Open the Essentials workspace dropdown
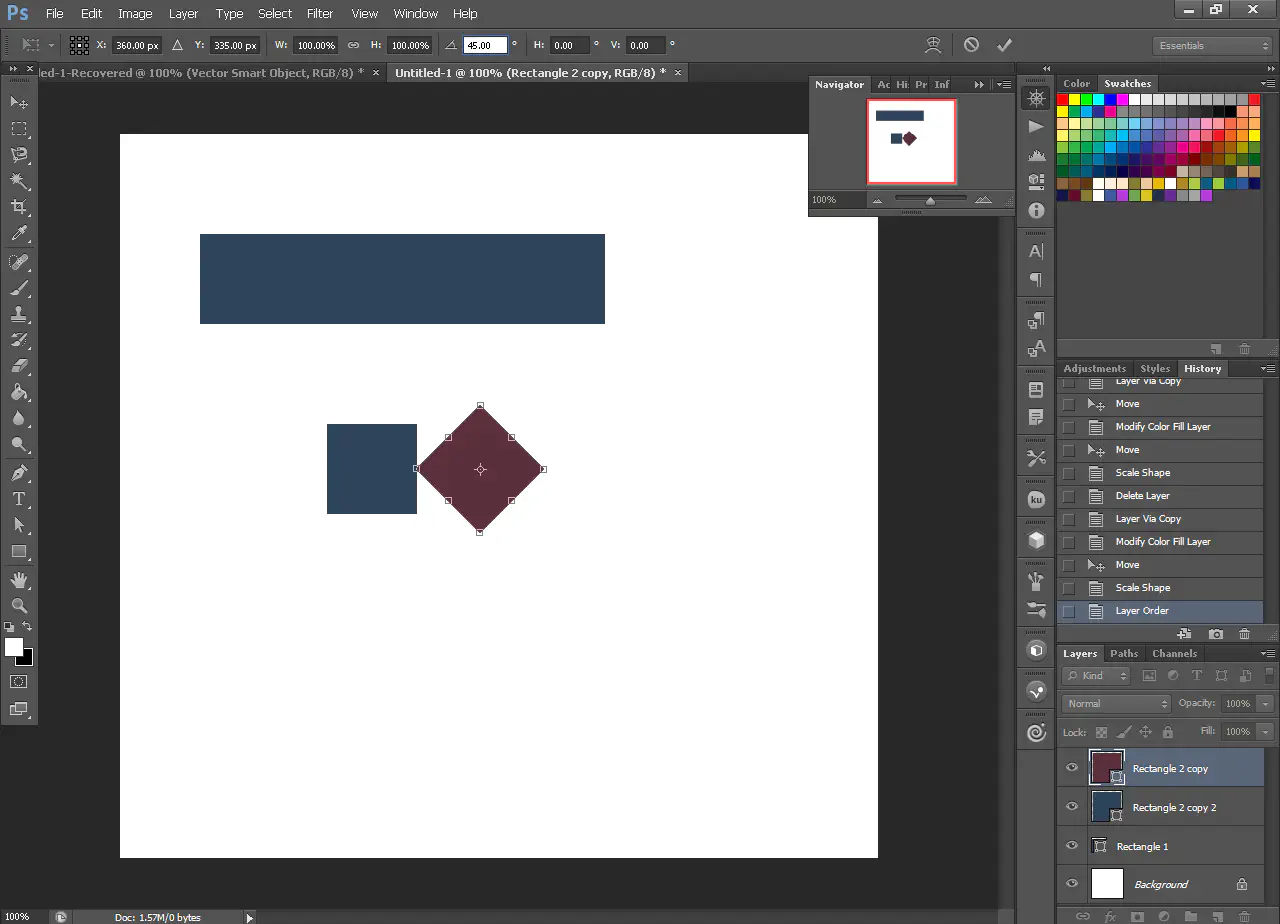Screen dimensions: 1280x924 [x=1211, y=46]
